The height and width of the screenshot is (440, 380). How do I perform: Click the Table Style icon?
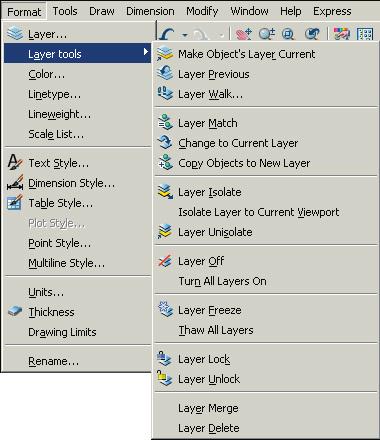15,203
